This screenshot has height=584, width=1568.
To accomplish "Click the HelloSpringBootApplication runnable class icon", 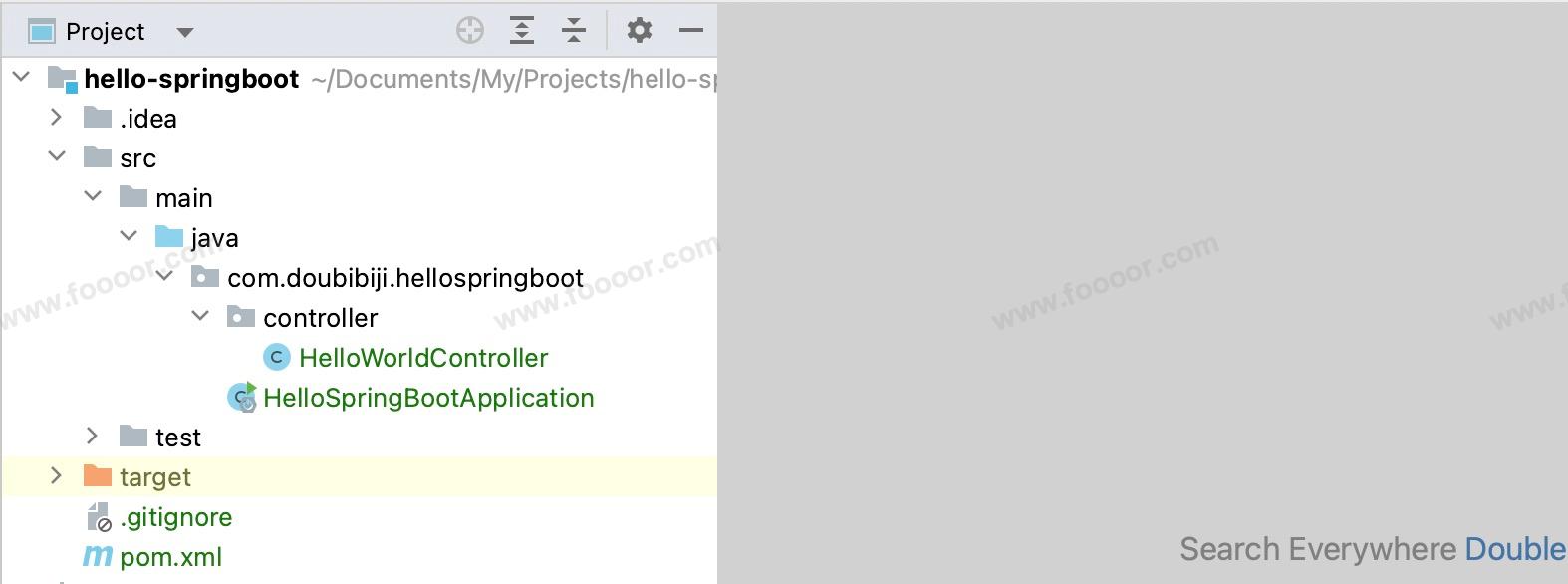I will point(242,398).
